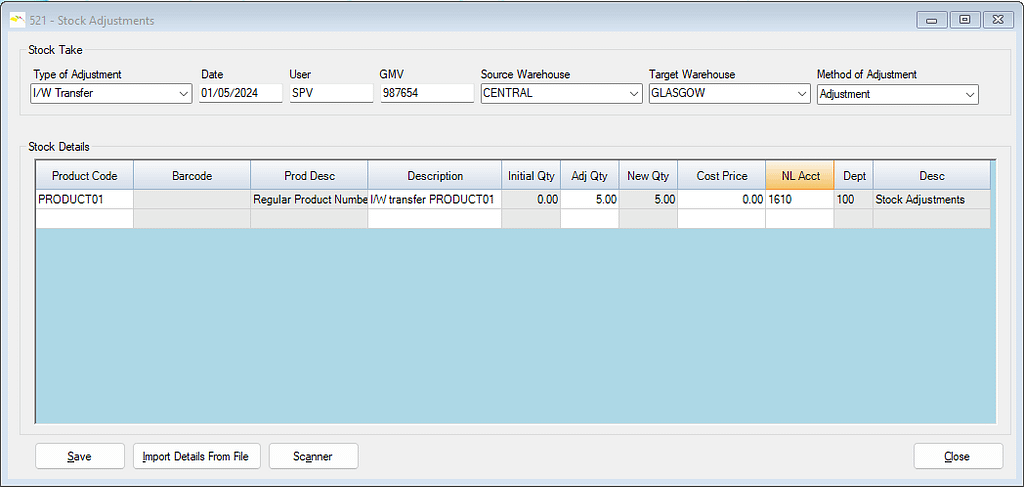Expand the Method of Adjustment dropdown
Viewport: 1024px width, 487px height.
tap(970, 94)
